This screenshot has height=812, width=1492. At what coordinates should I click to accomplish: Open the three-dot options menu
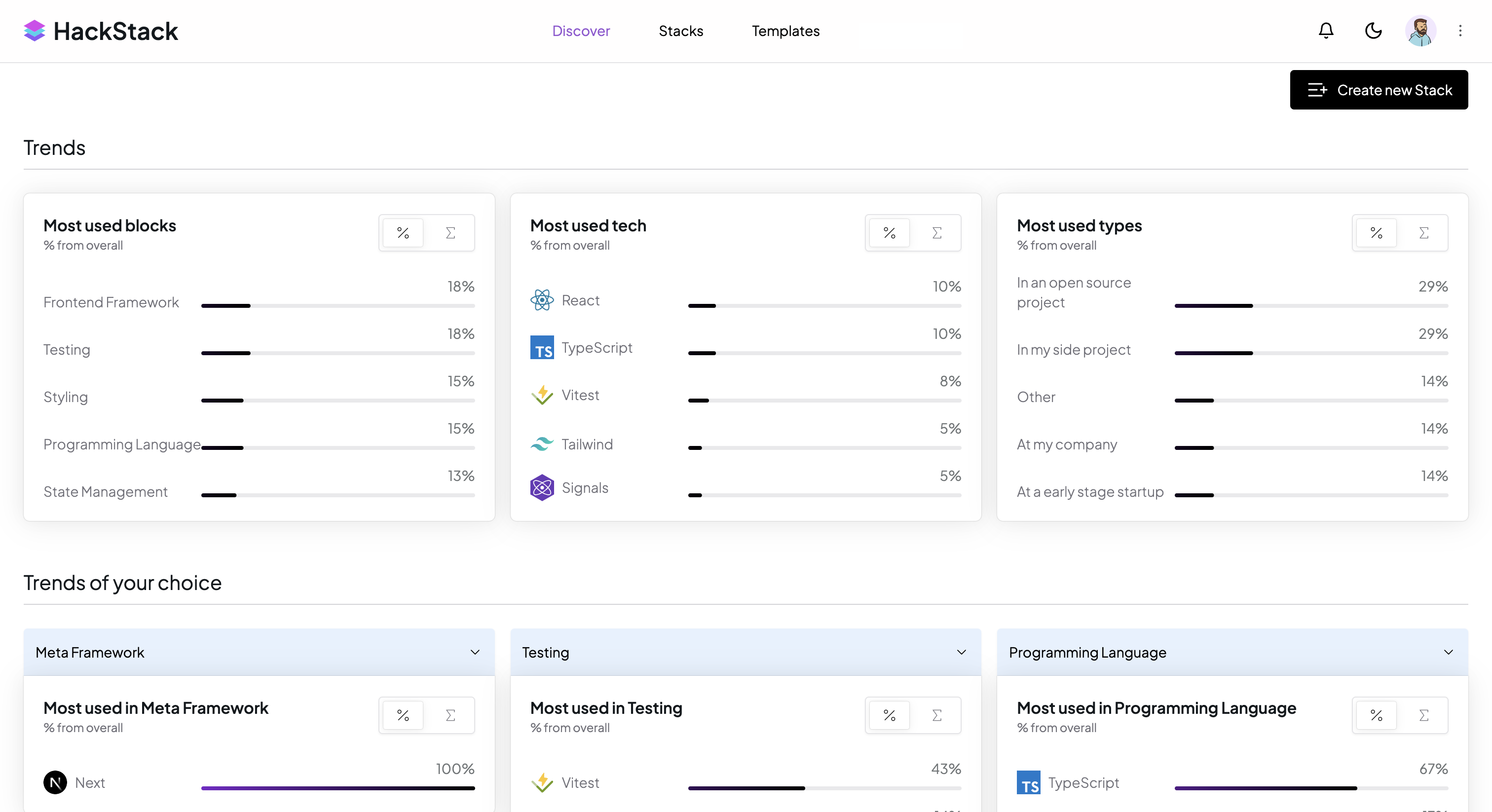[x=1460, y=31]
